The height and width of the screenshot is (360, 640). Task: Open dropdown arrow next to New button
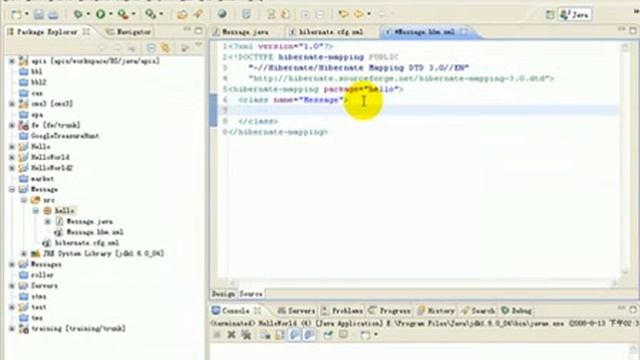pos(27,14)
